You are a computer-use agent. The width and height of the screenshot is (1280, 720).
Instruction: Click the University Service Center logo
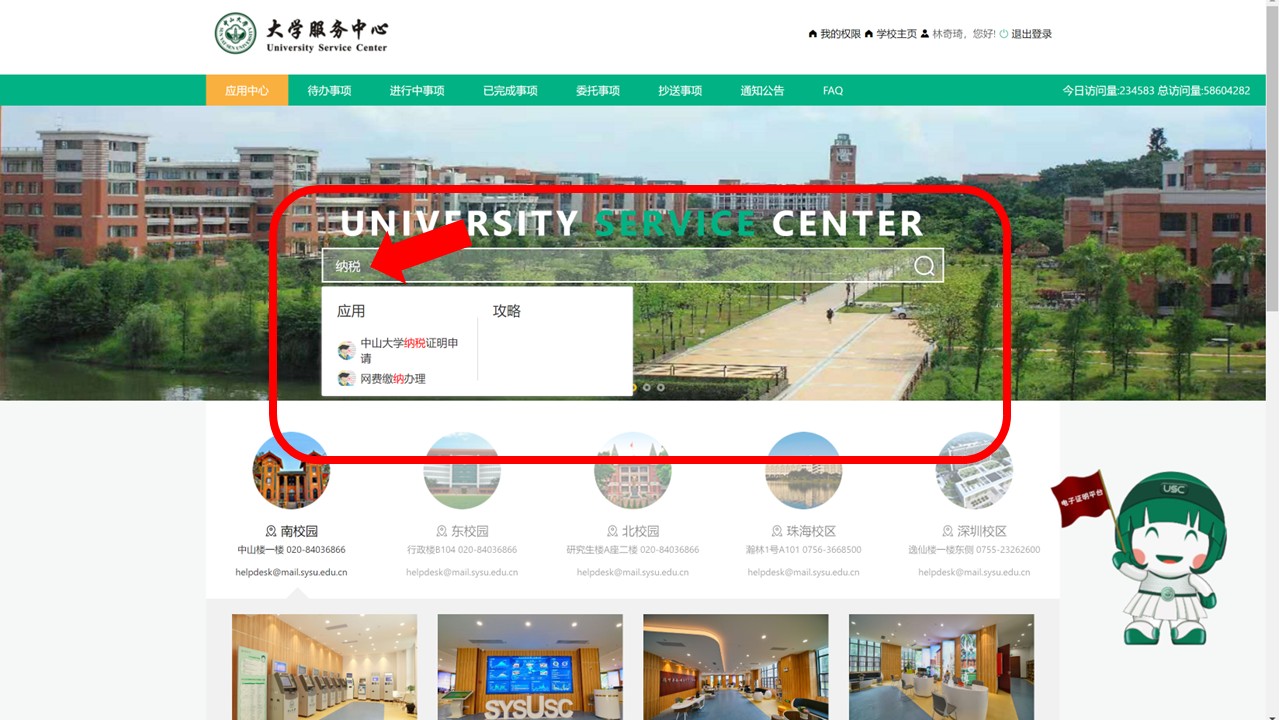301,33
